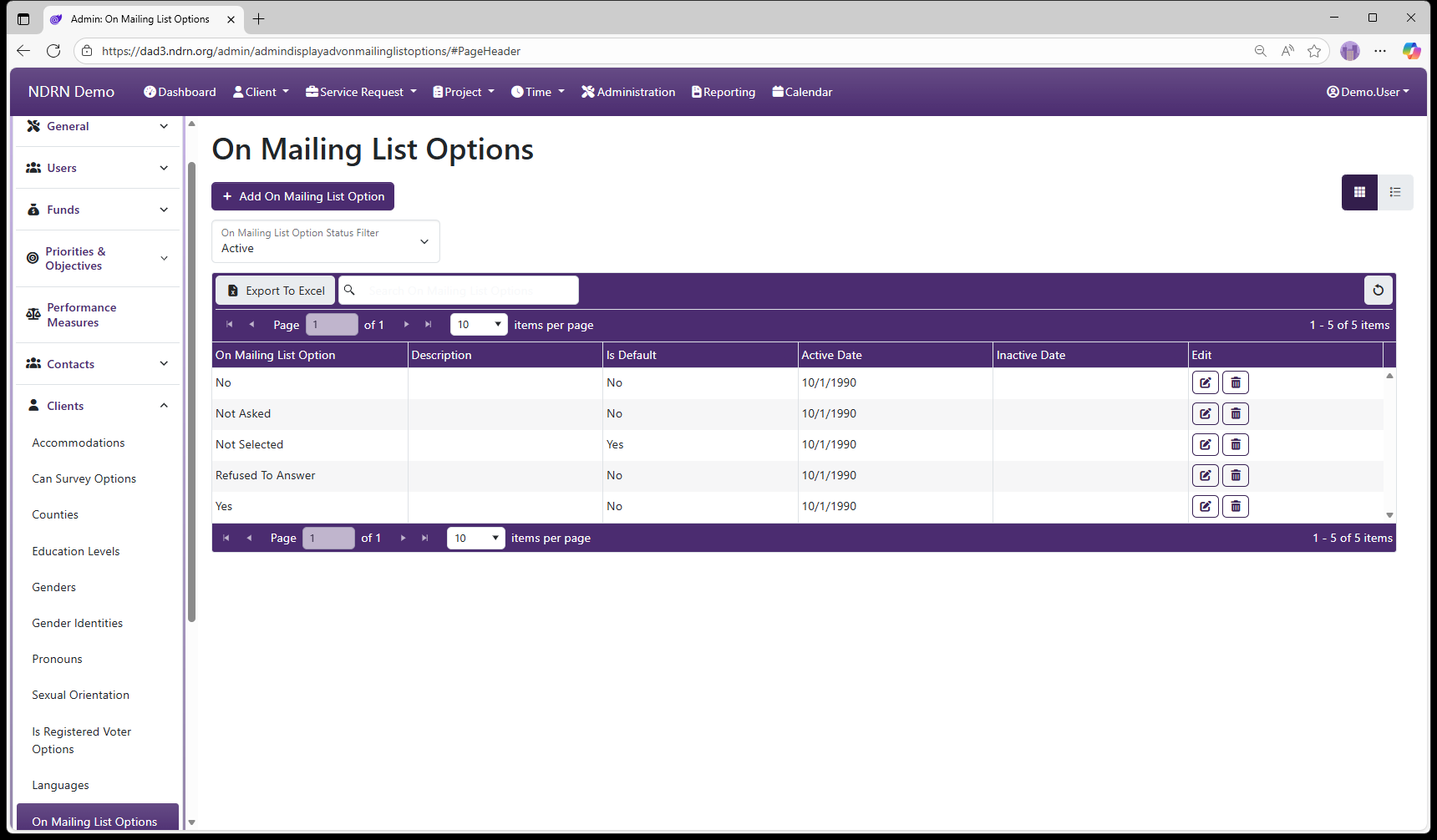Open the Project navigation menu
The image size is (1437, 840).
(x=464, y=92)
